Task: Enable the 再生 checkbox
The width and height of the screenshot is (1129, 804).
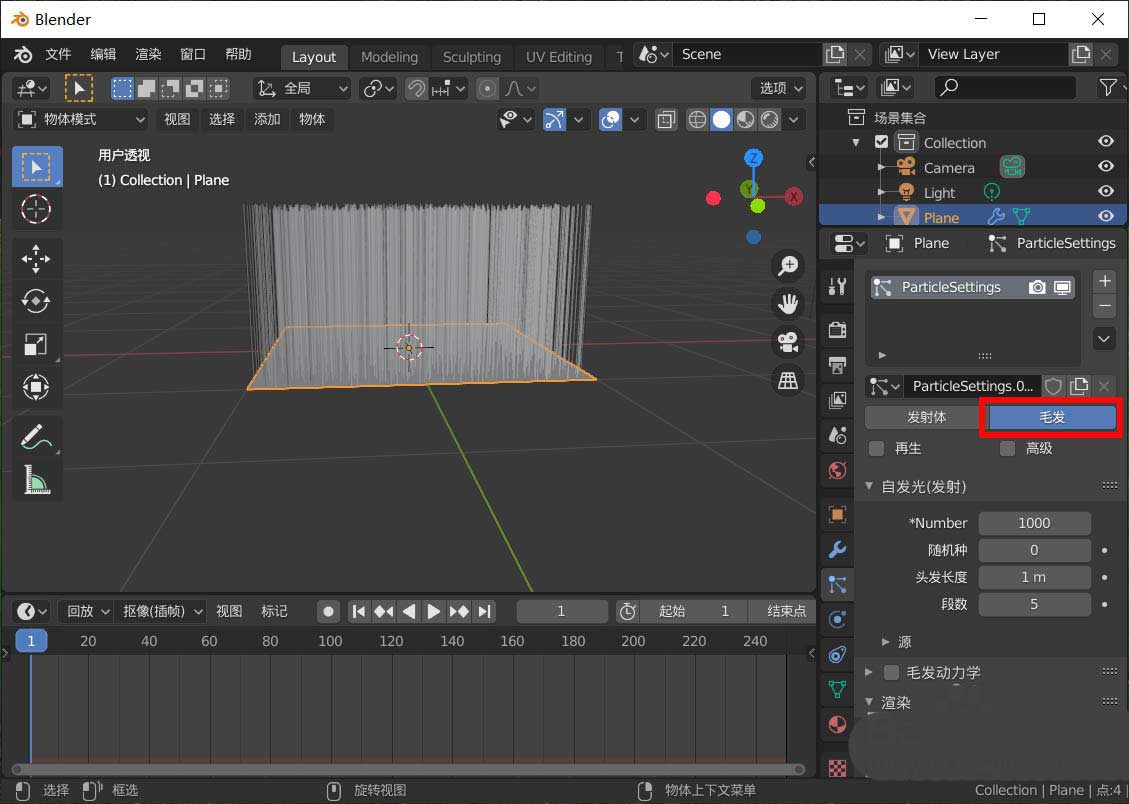Action: point(877,448)
